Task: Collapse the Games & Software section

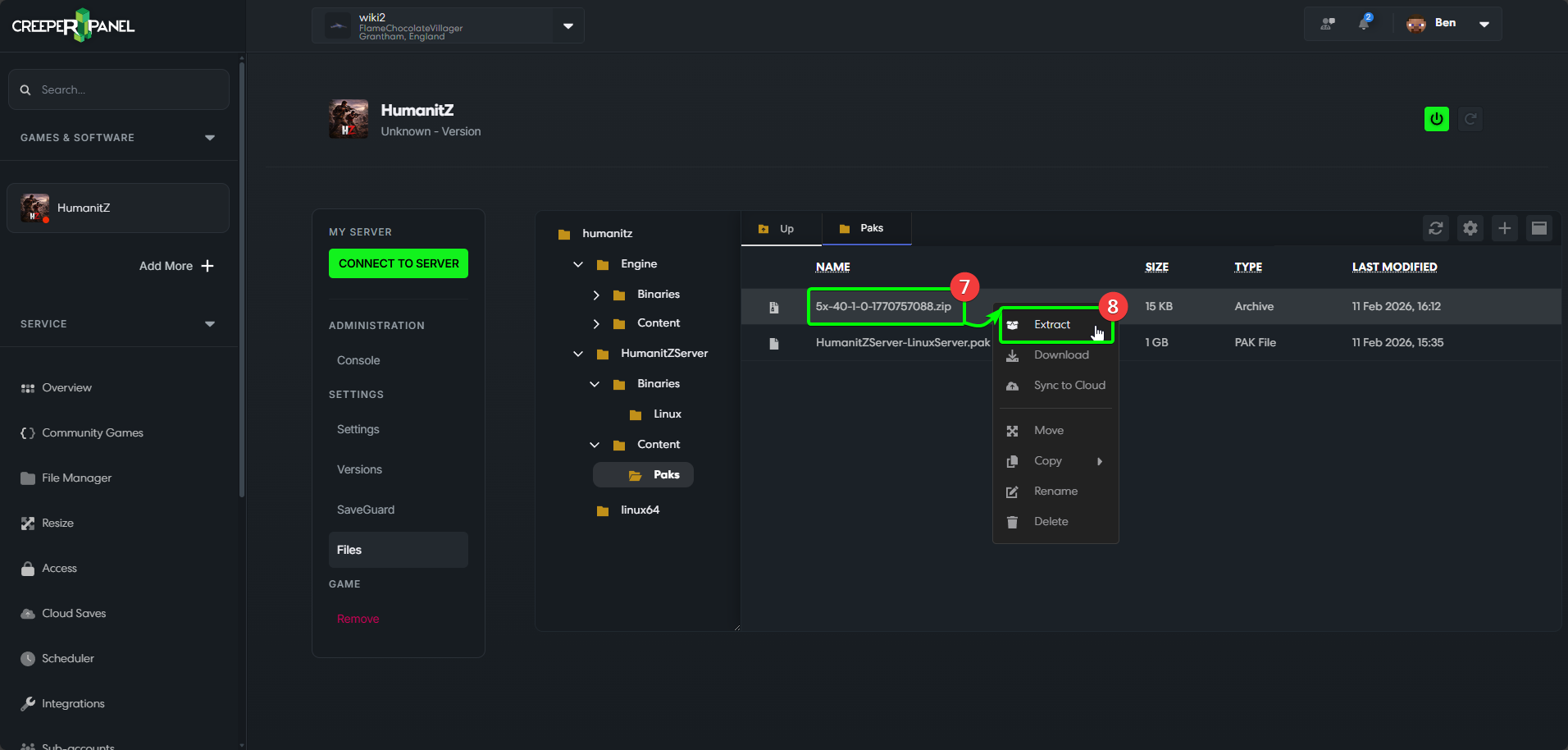Action: (x=209, y=138)
